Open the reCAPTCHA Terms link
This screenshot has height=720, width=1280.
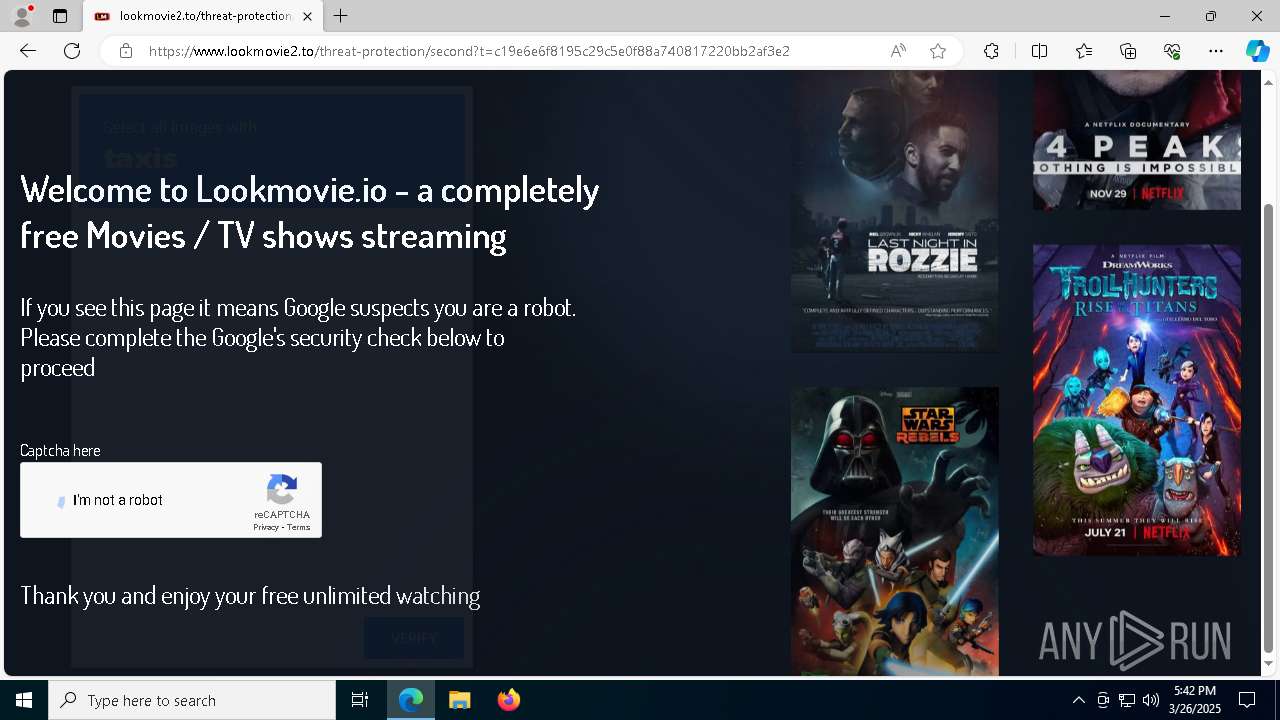[x=299, y=527]
